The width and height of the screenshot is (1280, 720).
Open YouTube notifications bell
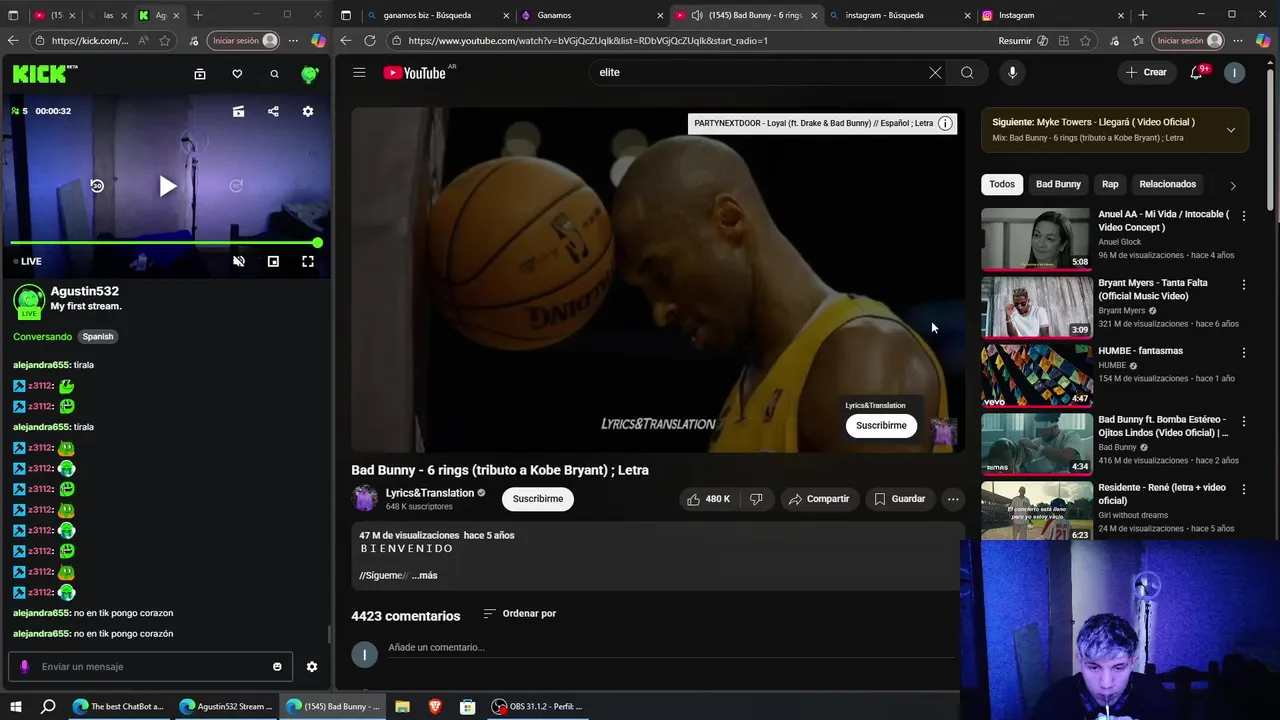tap(1196, 72)
